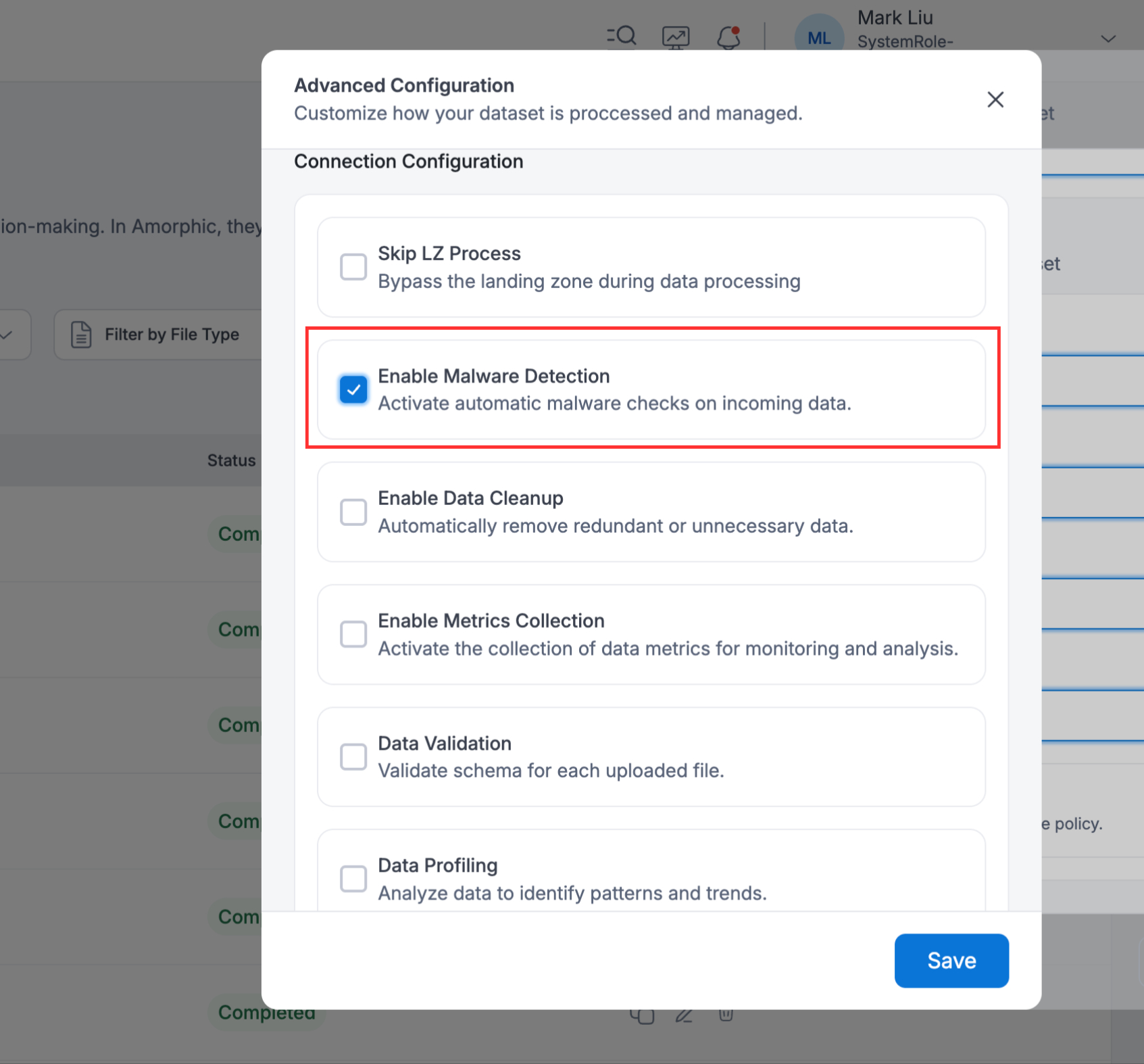Screen dimensions: 1144x1064
Task: Click the delete trash icon in the bottom row
Action: 726,1015
